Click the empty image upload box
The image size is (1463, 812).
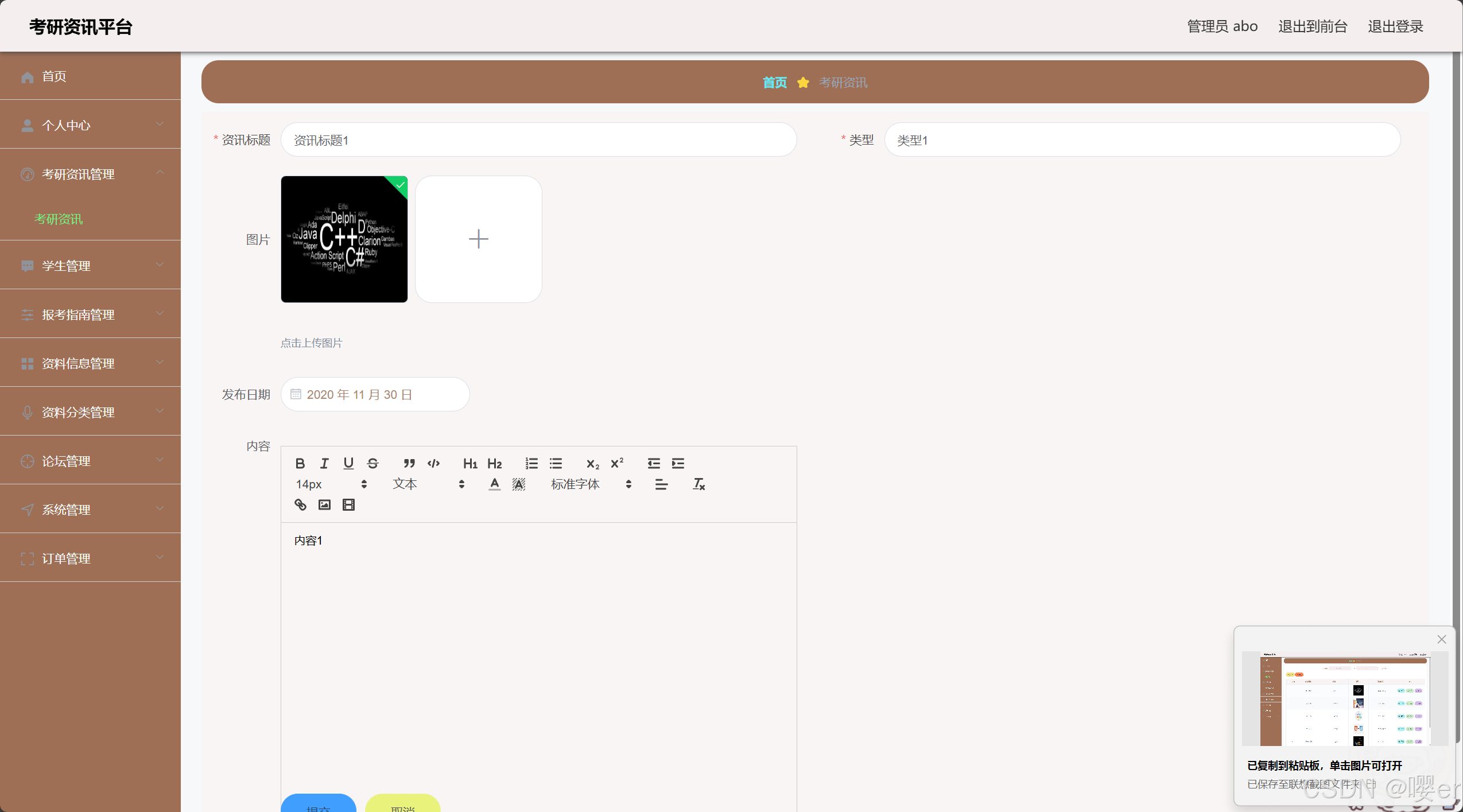tap(478, 239)
